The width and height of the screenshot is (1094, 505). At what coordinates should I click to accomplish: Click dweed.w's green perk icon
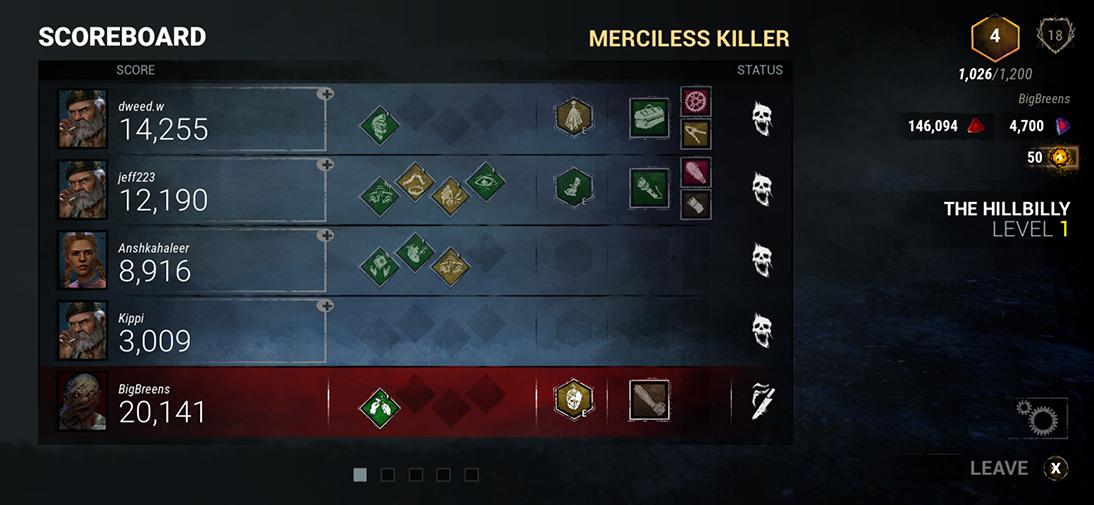[380, 126]
